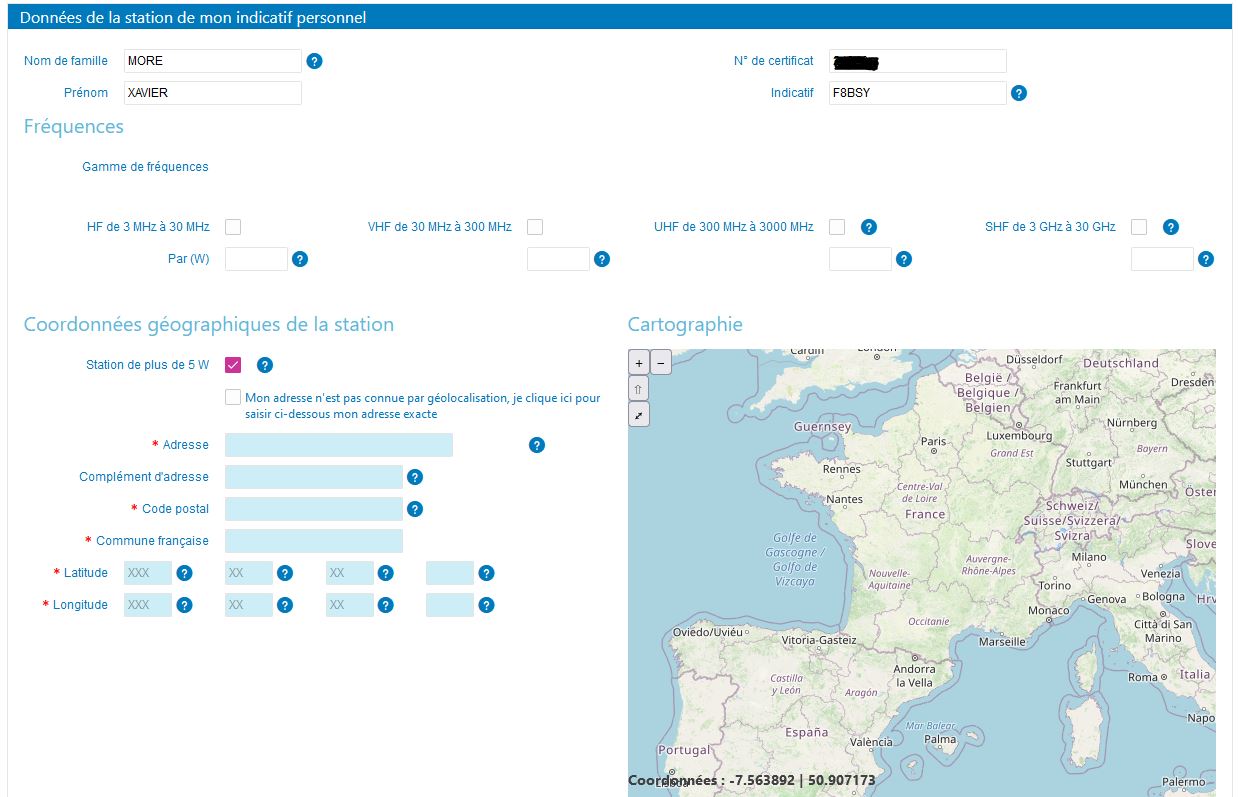Click help icon after third Longitude field
Viewport: 1238px width, 797px height.
[x=386, y=605]
